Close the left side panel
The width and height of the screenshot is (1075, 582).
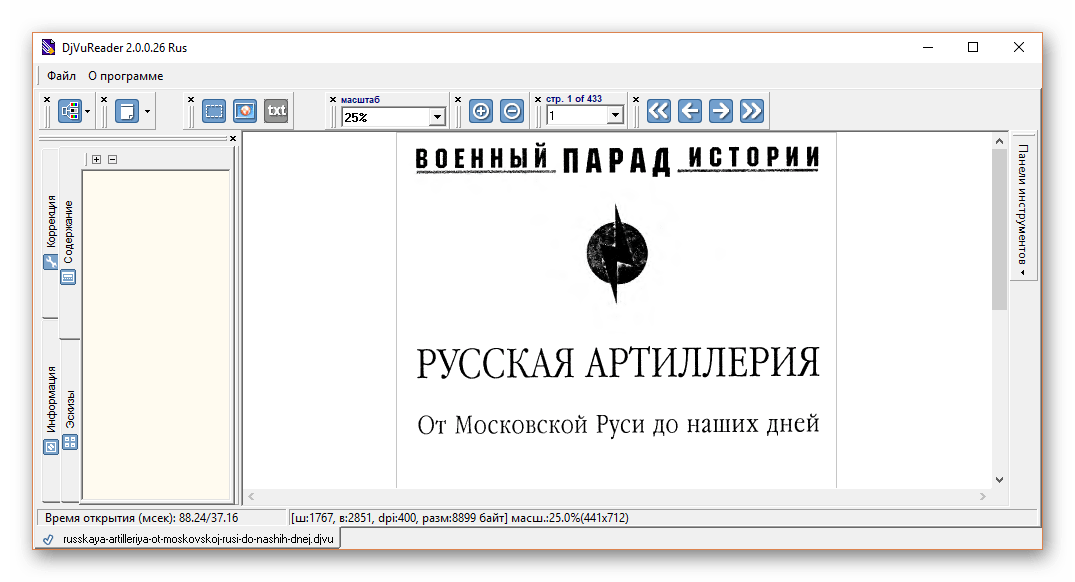coord(233,139)
